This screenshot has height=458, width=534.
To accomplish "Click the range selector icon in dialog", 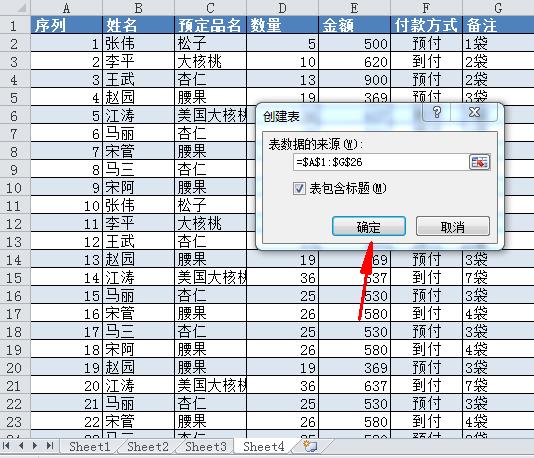I will [x=480, y=162].
